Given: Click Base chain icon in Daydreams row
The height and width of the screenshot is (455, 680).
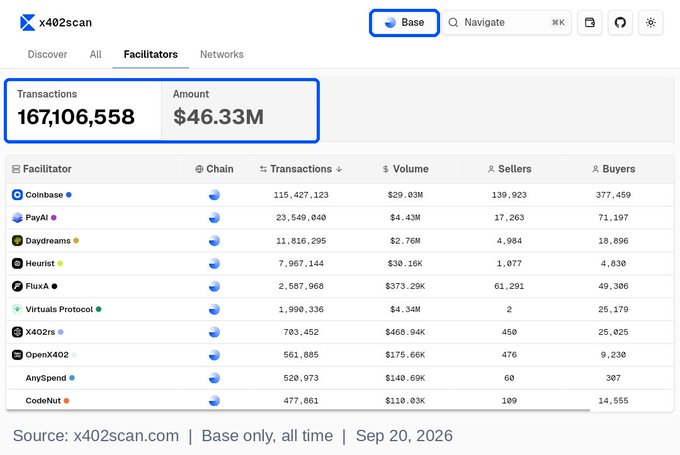Looking at the screenshot, I should [x=214, y=241].
